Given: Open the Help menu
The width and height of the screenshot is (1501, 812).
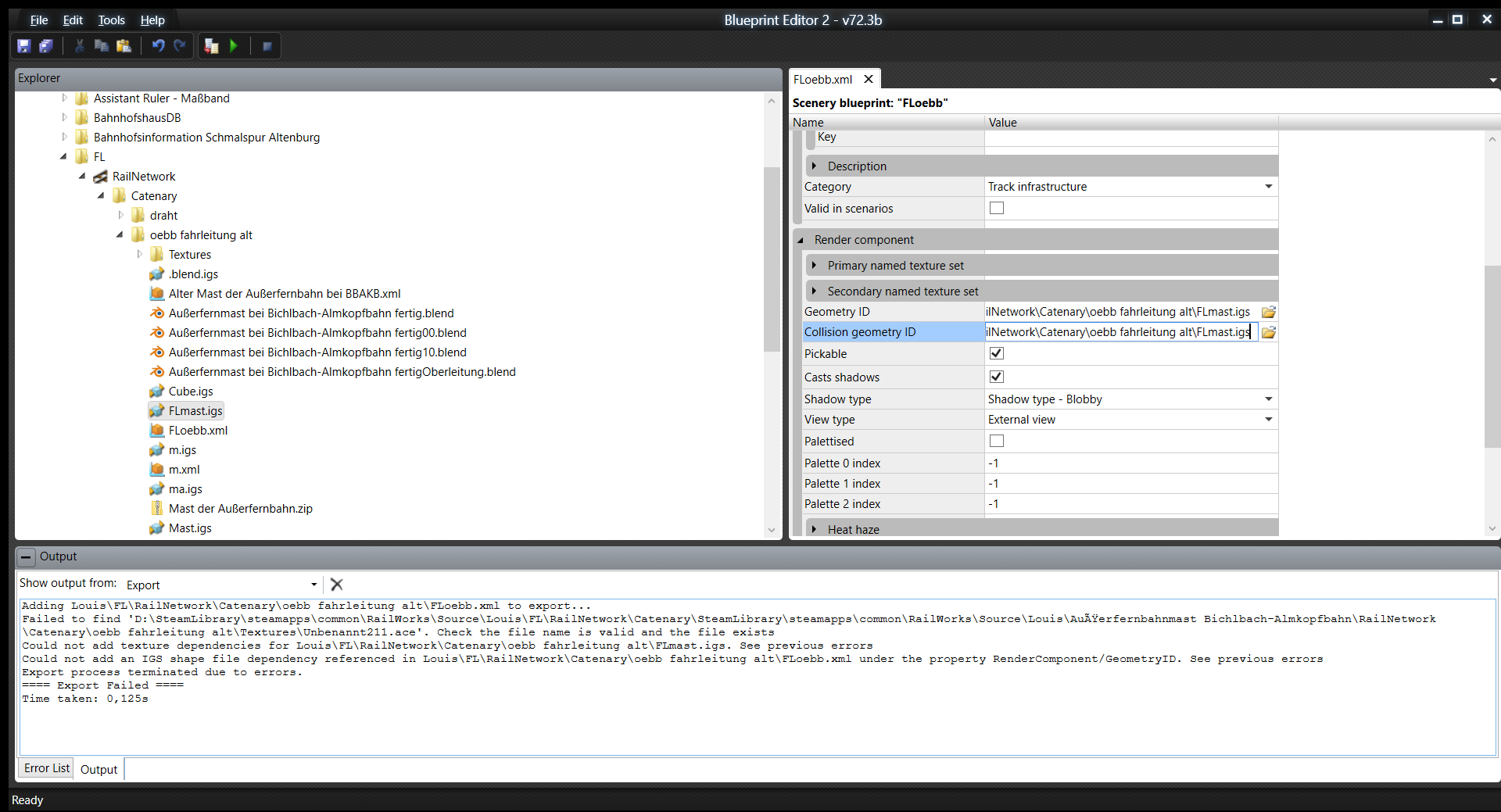Looking at the screenshot, I should coord(152,20).
